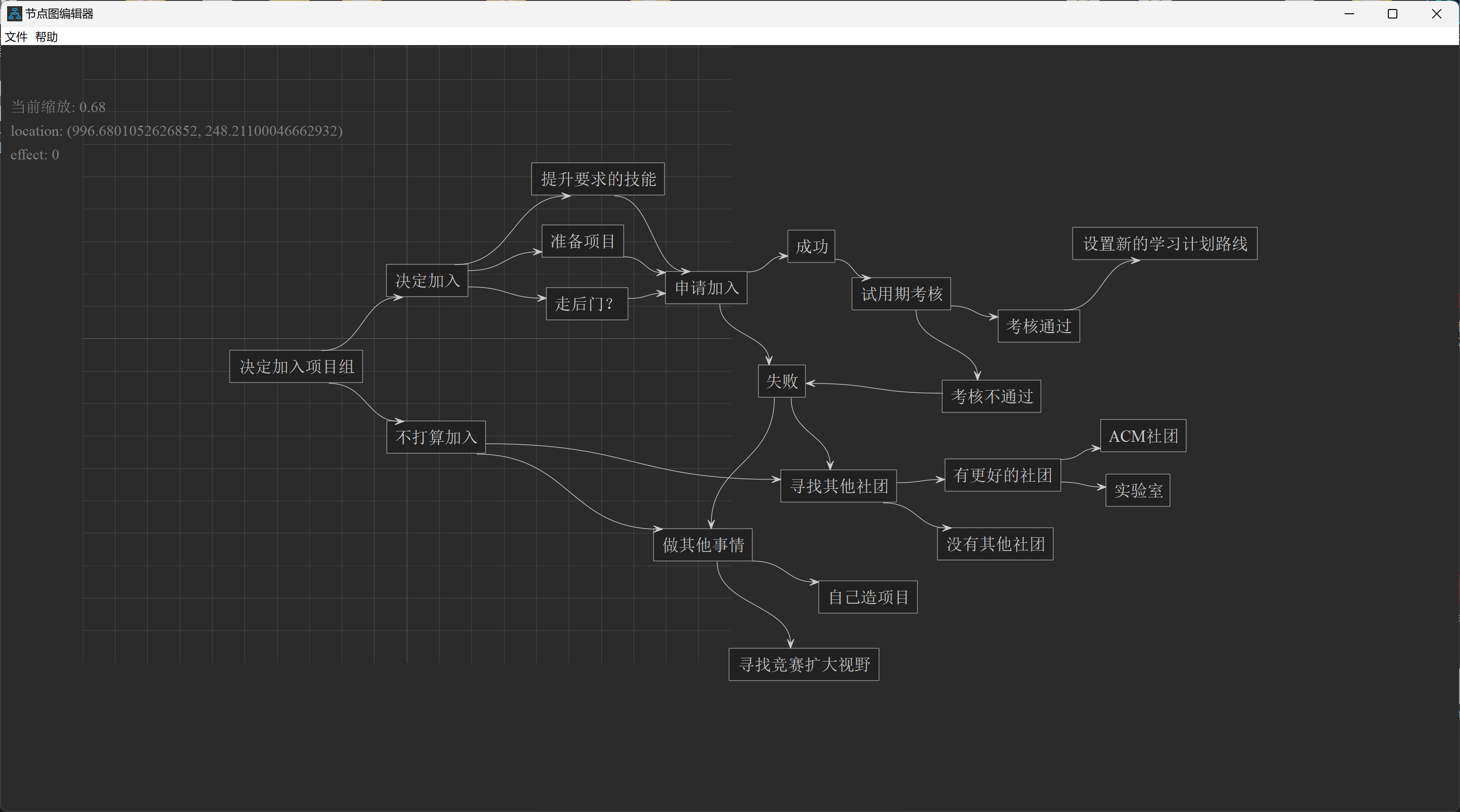Click the 寻找其他社团 node

coord(838,485)
